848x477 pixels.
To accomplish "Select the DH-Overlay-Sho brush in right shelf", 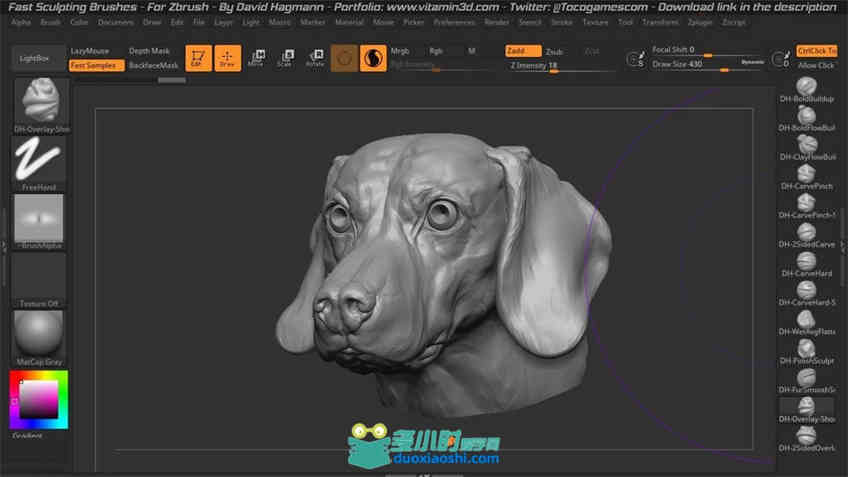I will click(x=806, y=410).
